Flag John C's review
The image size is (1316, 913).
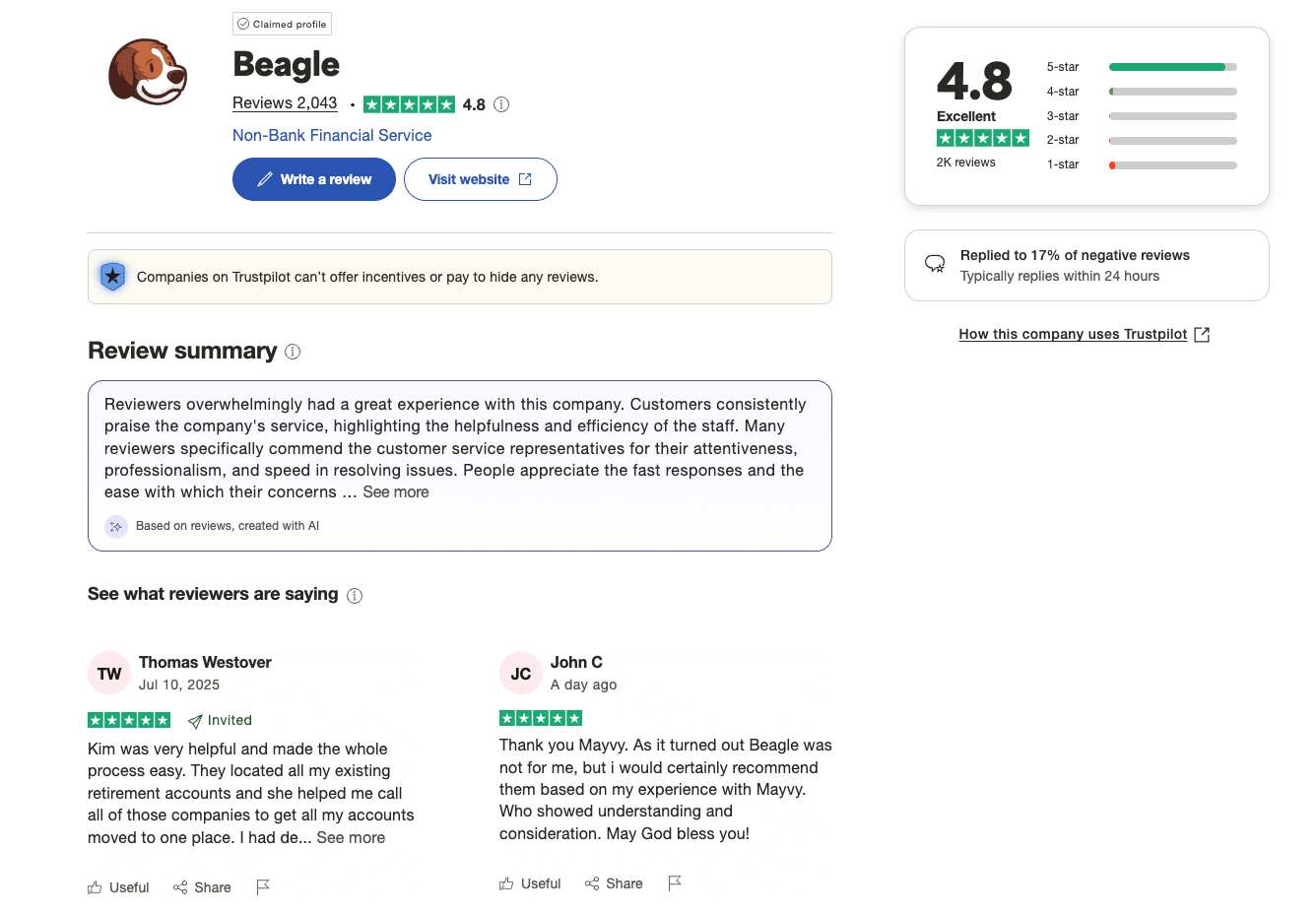pyautogui.click(x=675, y=883)
